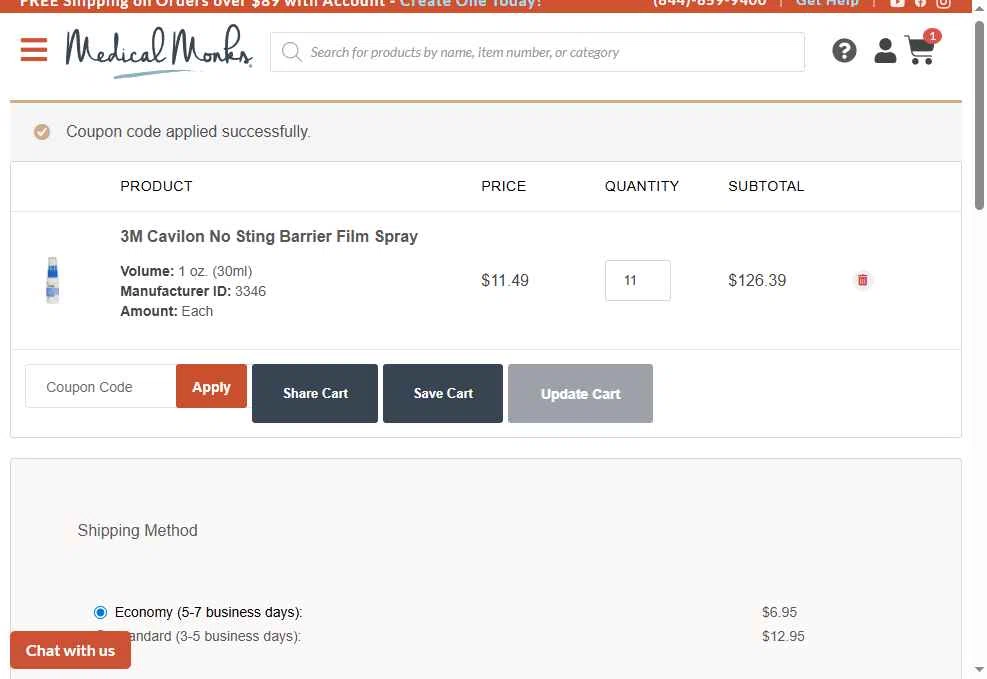Click the Volume: 1 oz. (30ml) text
987x679 pixels.
point(186,271)
